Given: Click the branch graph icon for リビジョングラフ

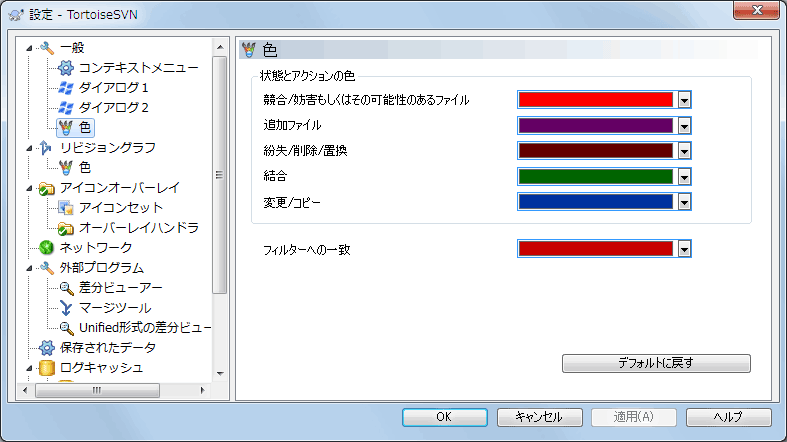Looking at the screenshot, I should pyautogui.click(x=47, y=148).
